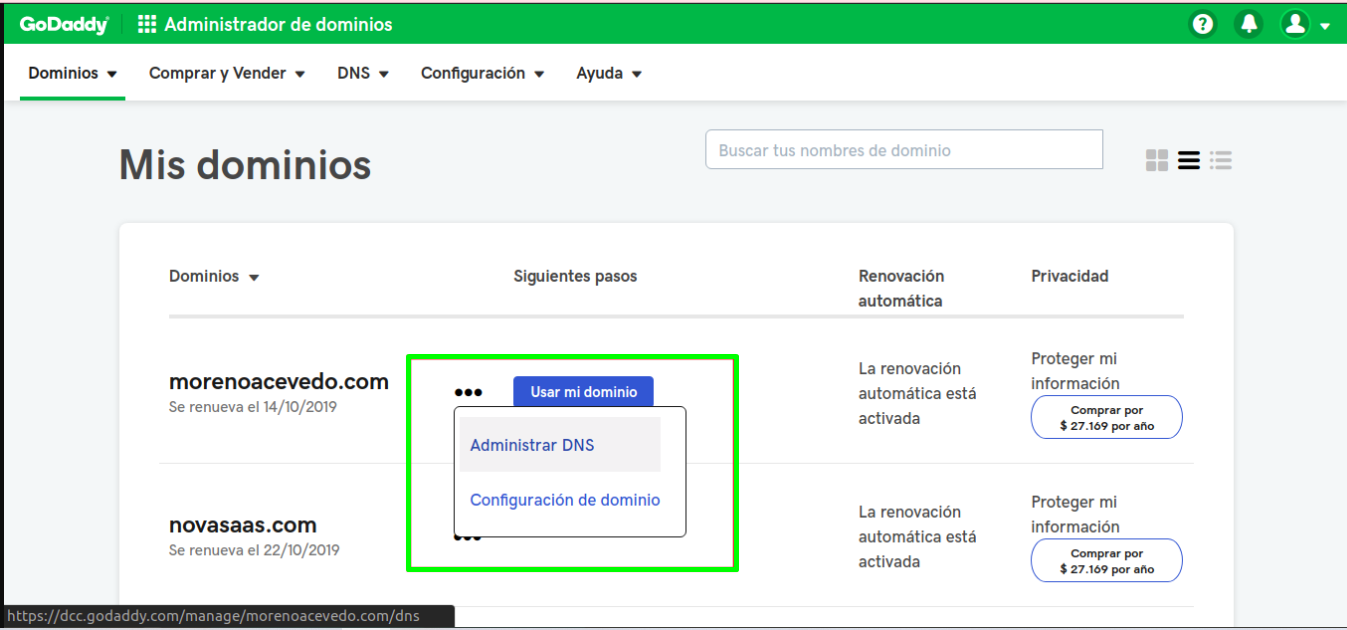Expand the Dominios menu

pyautogui.click(x=73, y=73)
